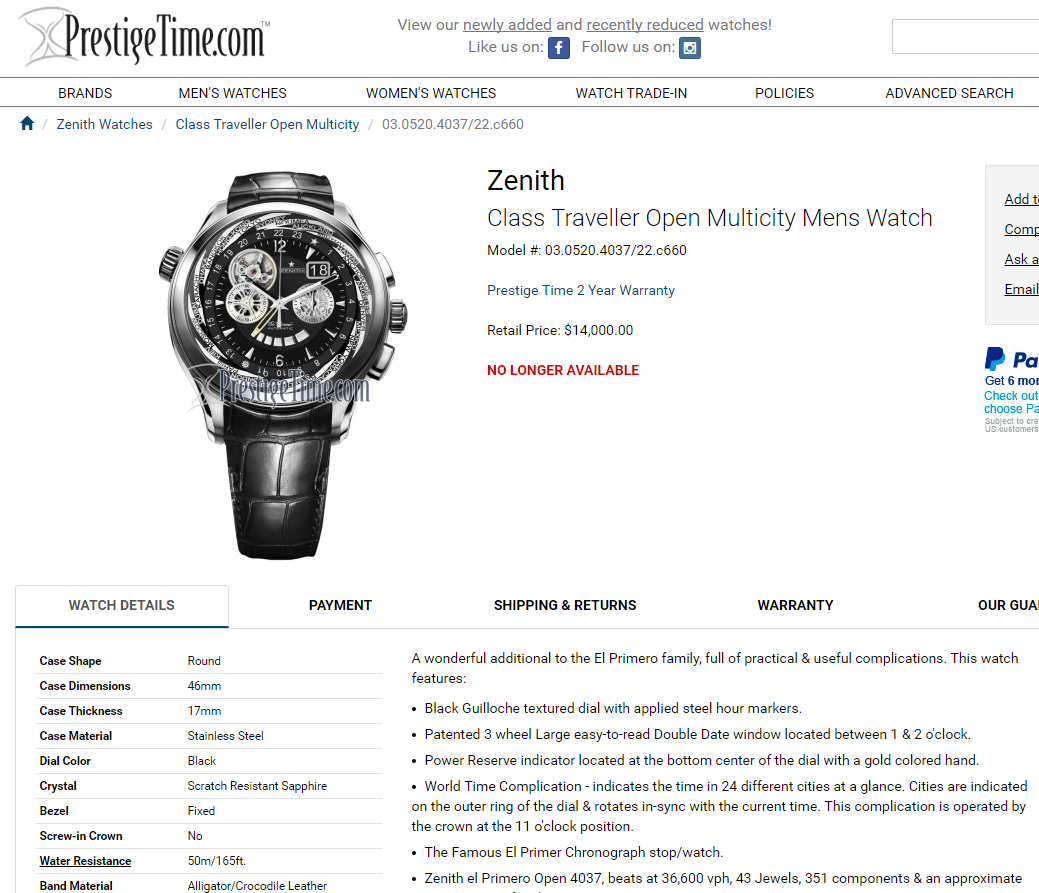Open Women's Watches menu
Screen dimensions: 1039x893
point(431,93)
